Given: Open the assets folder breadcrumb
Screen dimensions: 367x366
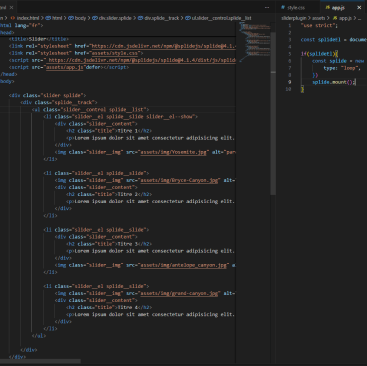Looking at the screenshot, I should (x=318, y=18).
